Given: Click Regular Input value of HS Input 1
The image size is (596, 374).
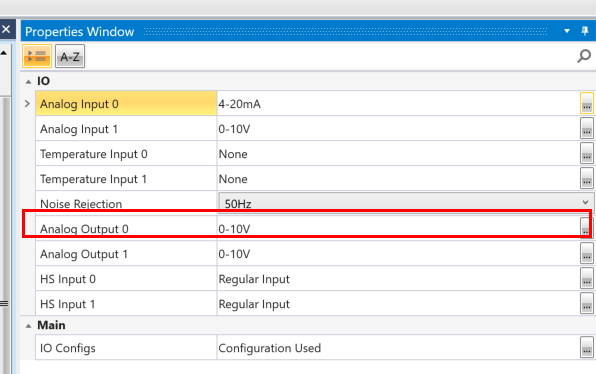Looking at the screenshot, I should click(254, 304).
